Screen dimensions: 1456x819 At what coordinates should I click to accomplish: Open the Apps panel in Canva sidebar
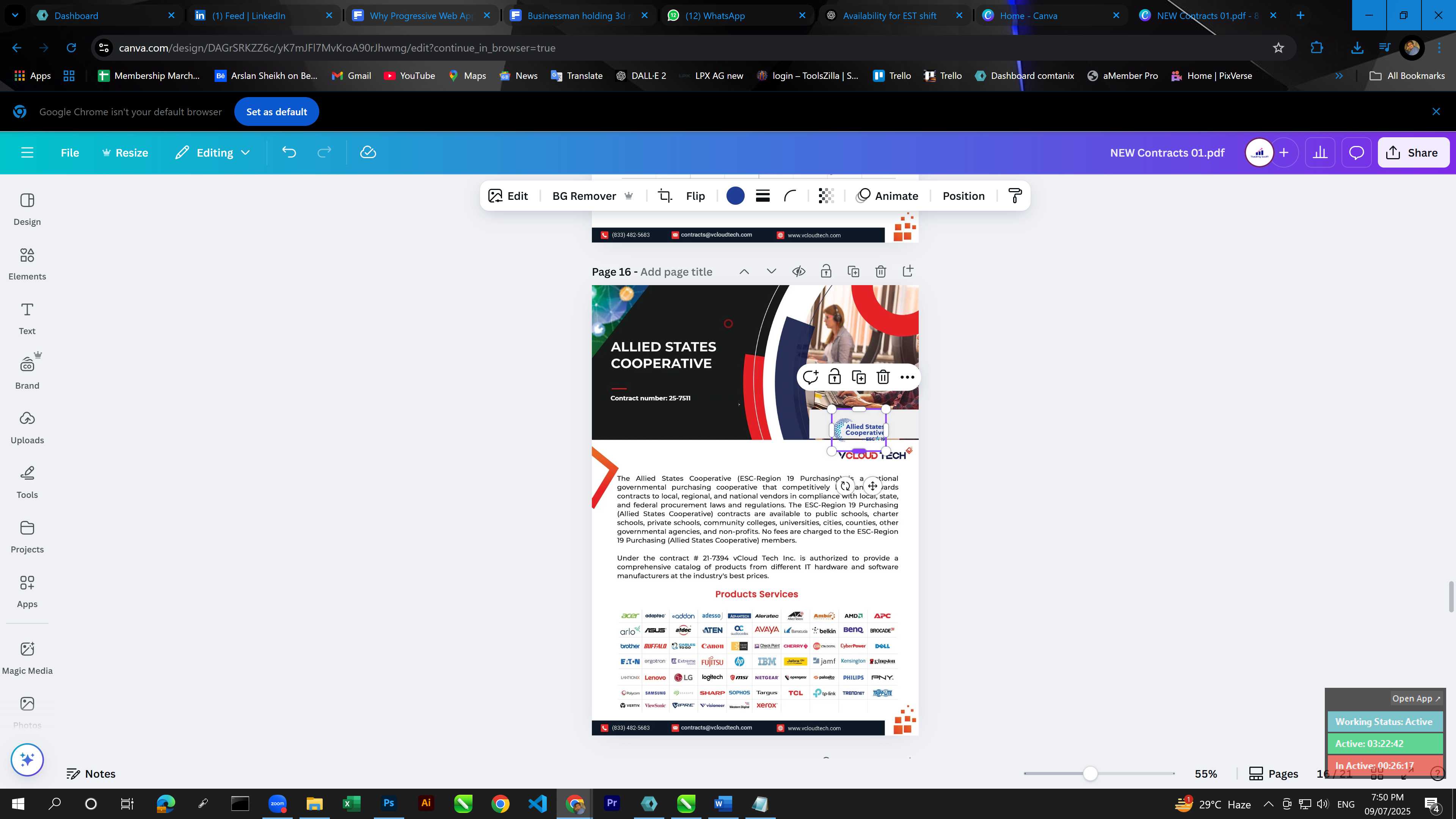[27, 592]
